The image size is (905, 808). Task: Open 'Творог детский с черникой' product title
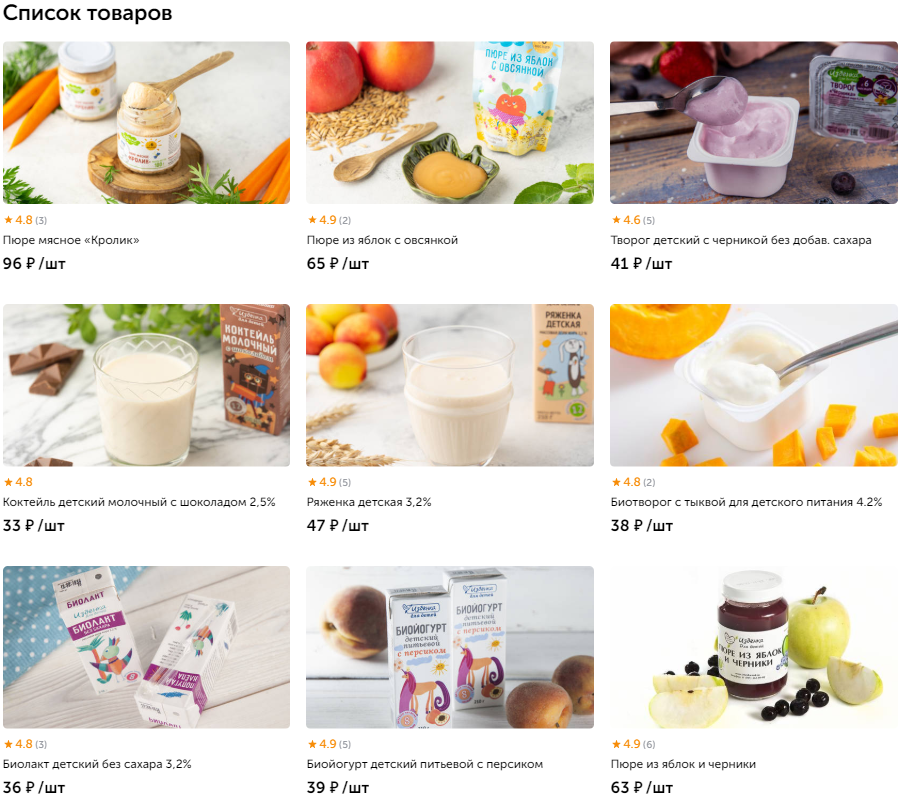(x=741, y=240)
